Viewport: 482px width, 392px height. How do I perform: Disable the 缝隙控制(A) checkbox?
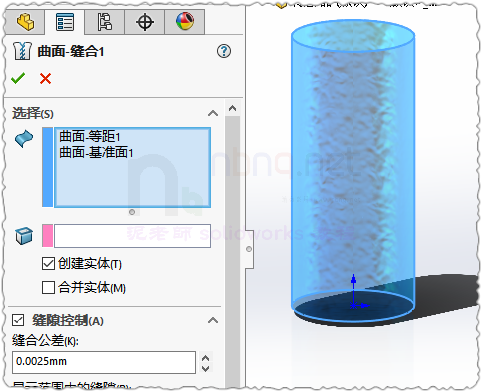point(18,320)
